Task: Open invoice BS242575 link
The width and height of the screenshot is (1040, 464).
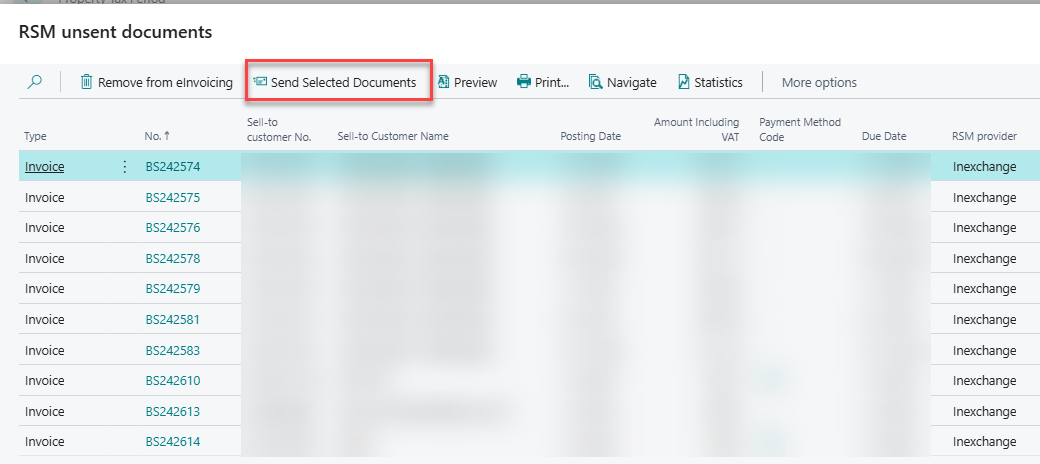Action: pyautogui.click(x=172, y=198)
